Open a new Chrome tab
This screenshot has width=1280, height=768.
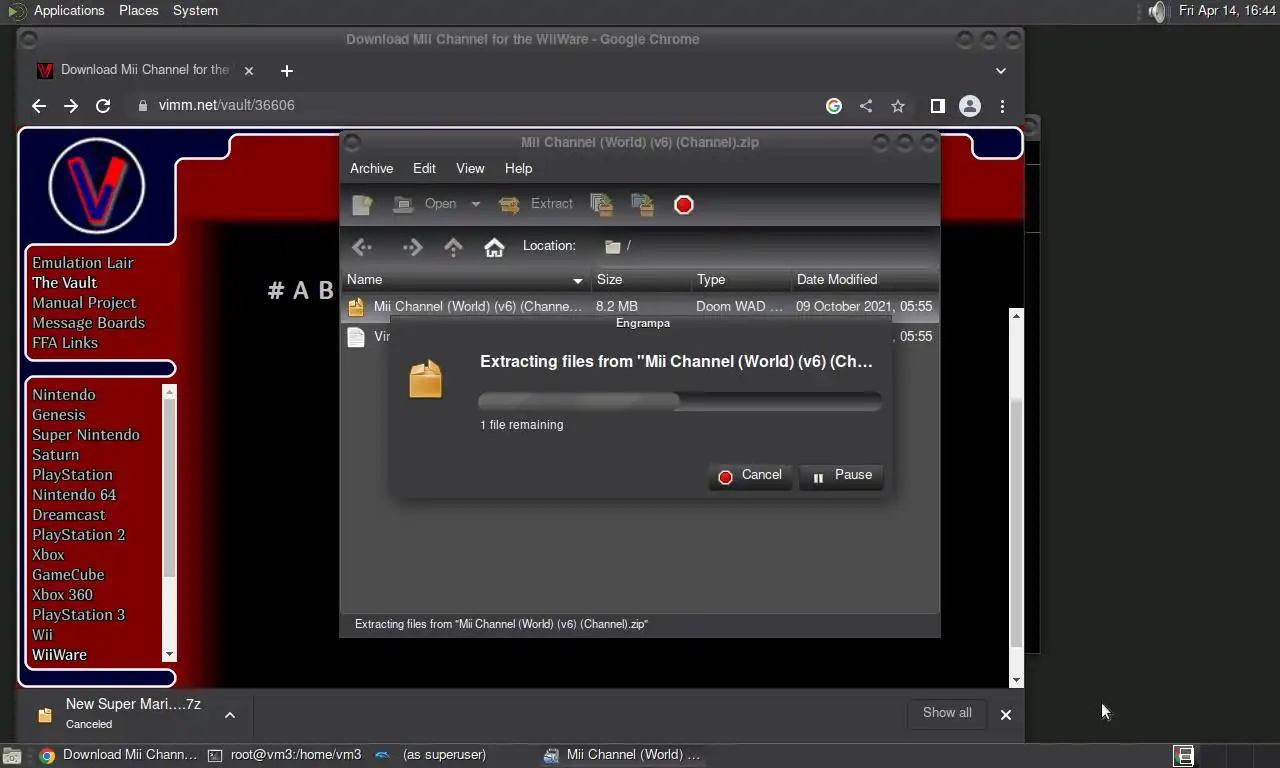[287, 71]
